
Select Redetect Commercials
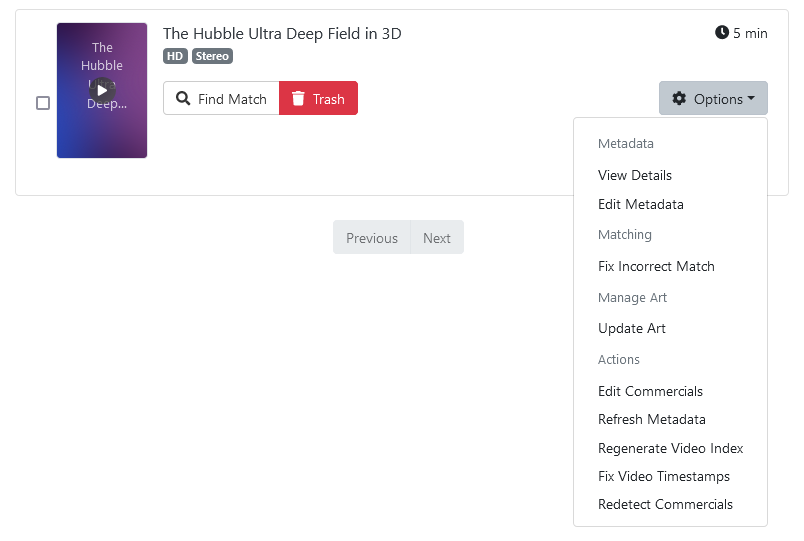click(665, 504)
